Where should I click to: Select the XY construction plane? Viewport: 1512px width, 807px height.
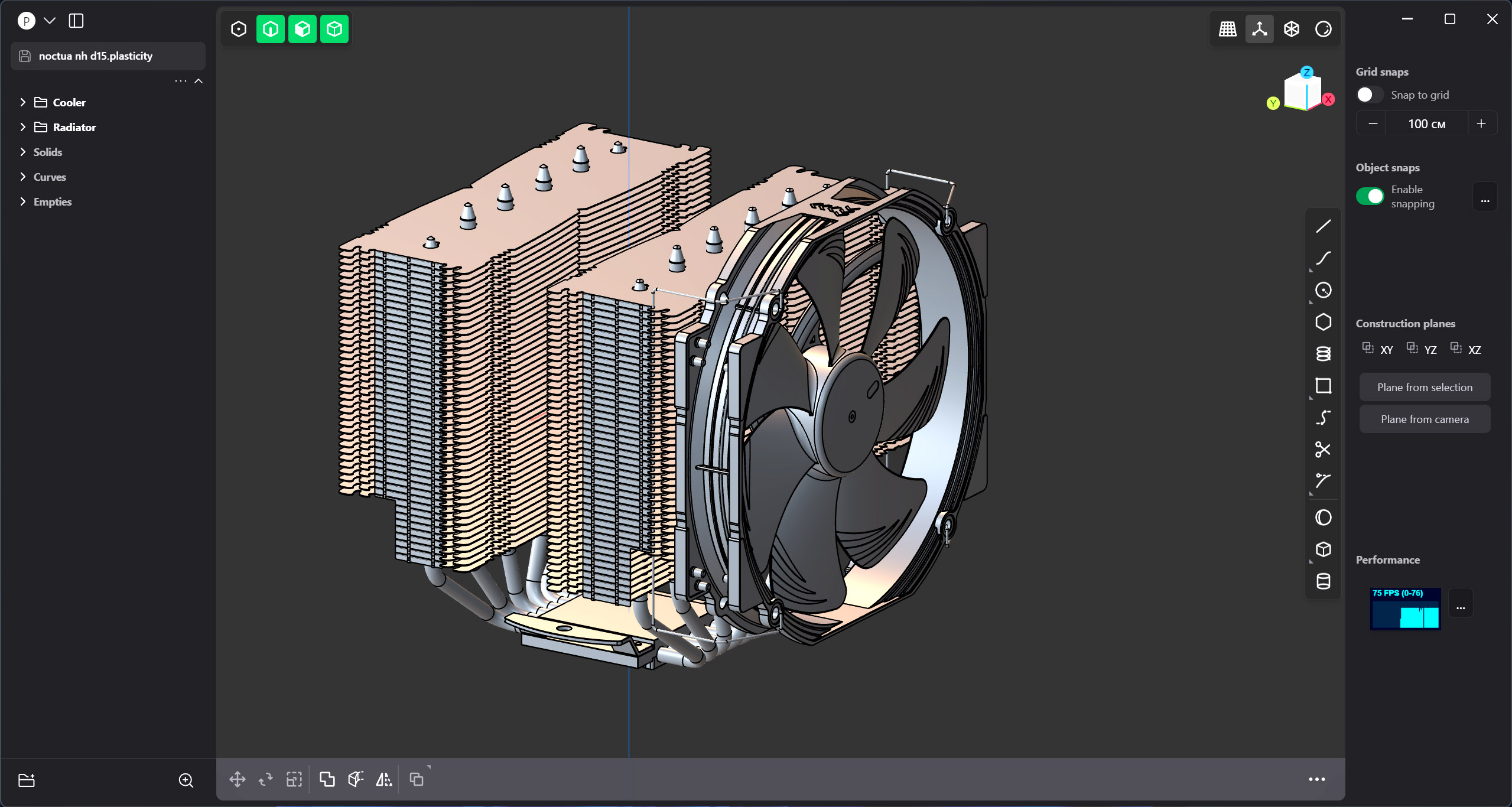tap(1377, 350)
